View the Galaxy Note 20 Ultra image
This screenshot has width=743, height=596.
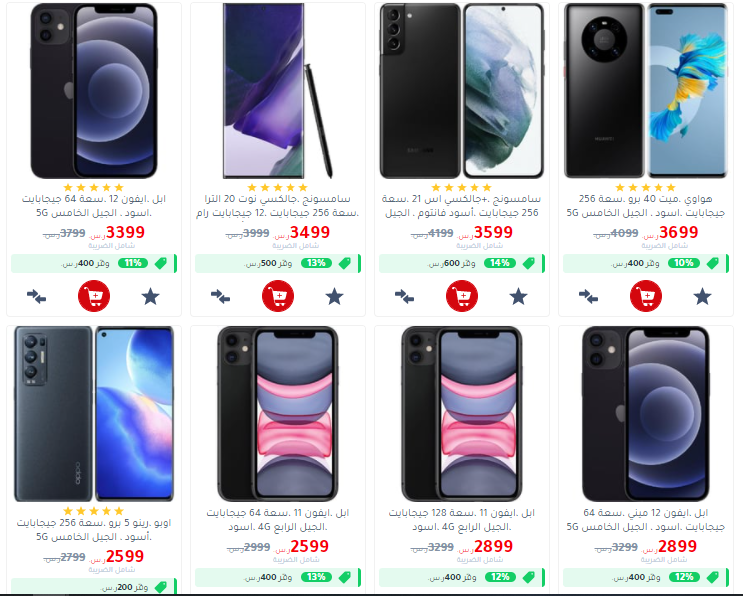[x=278, y=90]
